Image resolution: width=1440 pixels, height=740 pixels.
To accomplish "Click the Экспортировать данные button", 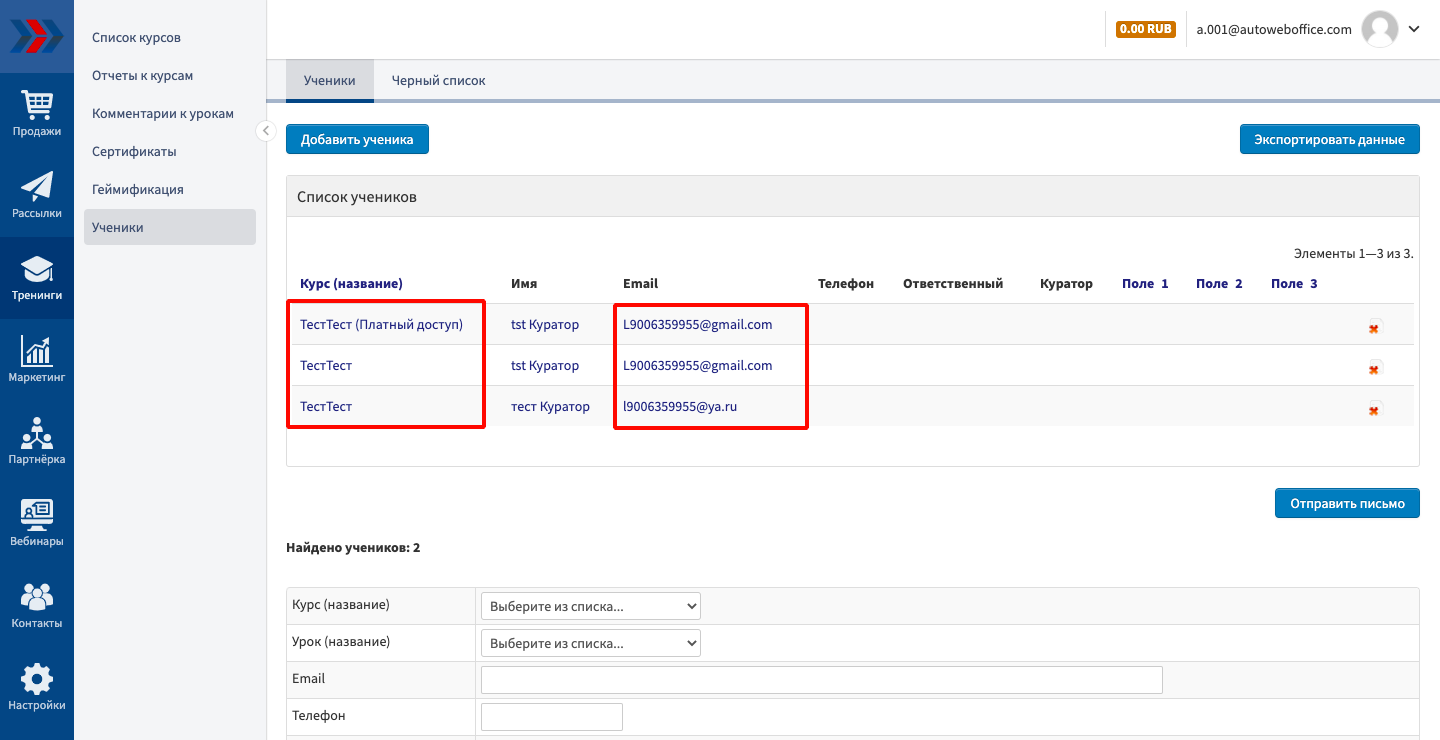I will click(1329, 140).
